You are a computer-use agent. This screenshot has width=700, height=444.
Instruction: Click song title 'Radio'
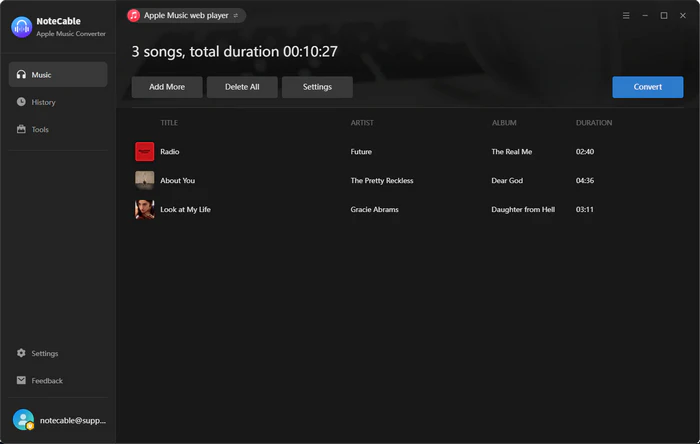[x=170, y=152]
